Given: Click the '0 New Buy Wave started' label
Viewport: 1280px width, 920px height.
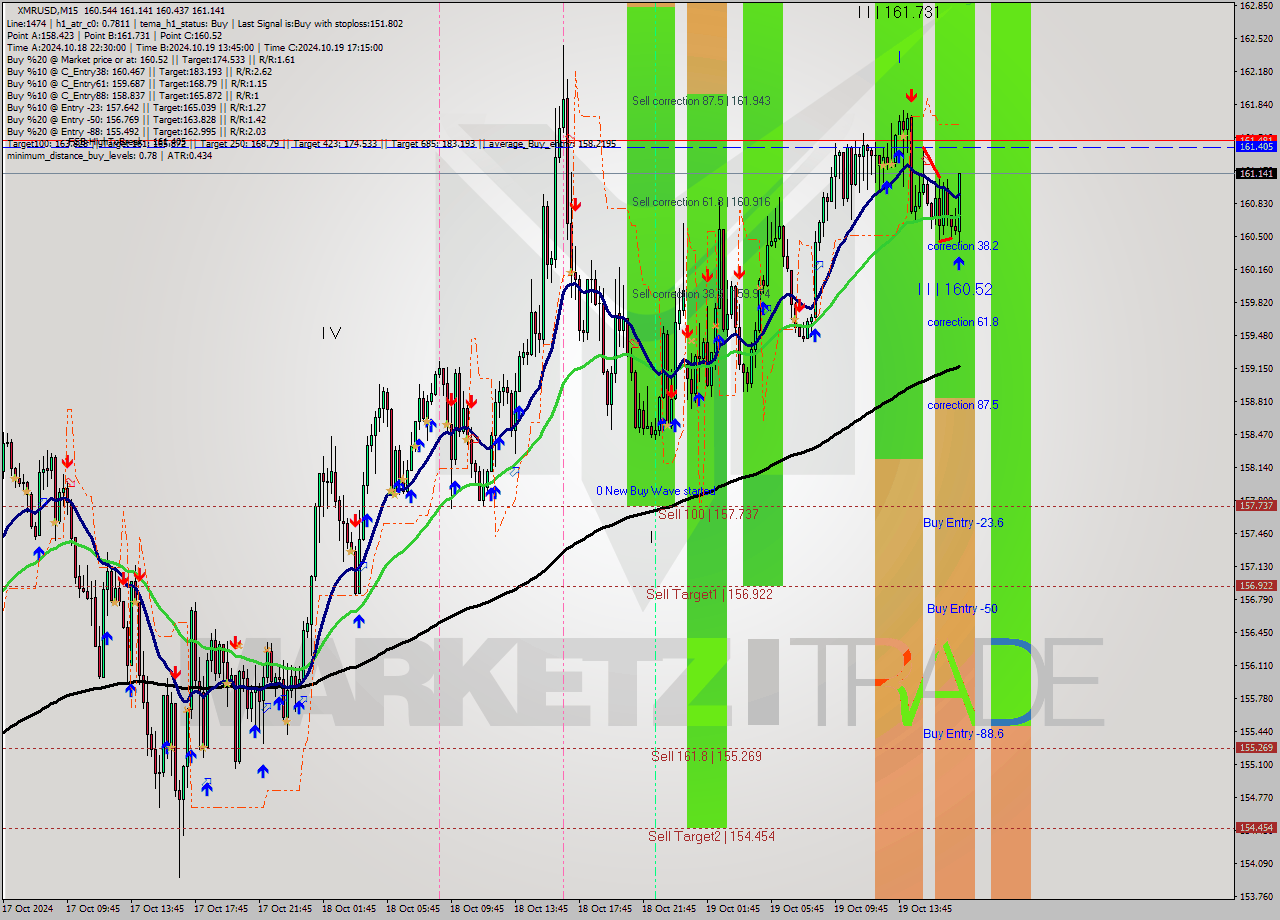Looking at the screenshot, I should [x=656, y=491].
